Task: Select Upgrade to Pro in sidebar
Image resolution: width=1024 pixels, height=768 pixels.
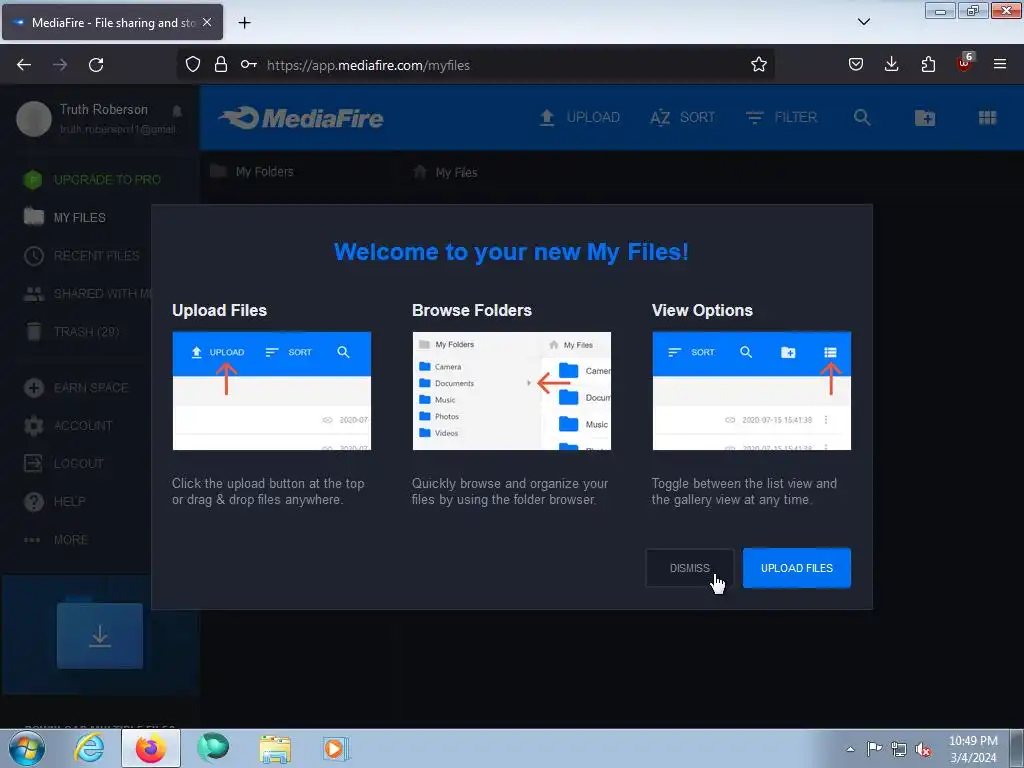Action: point(92,180)
